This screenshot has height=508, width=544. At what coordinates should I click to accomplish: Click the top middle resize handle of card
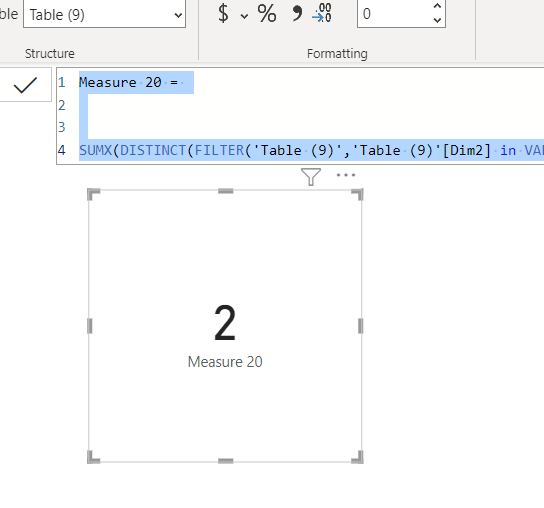tap(226, 191)
